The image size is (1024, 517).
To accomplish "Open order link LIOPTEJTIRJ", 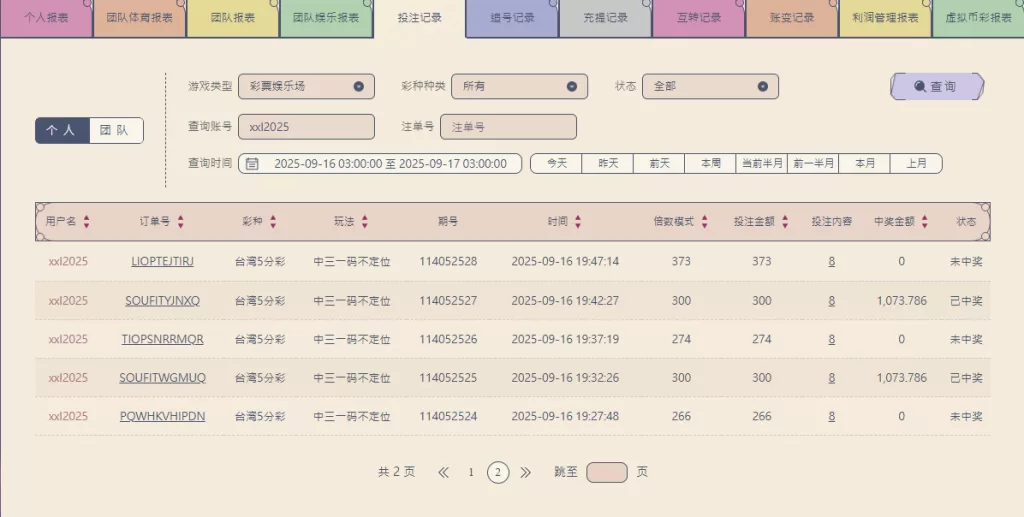I will tap(162, 262).
